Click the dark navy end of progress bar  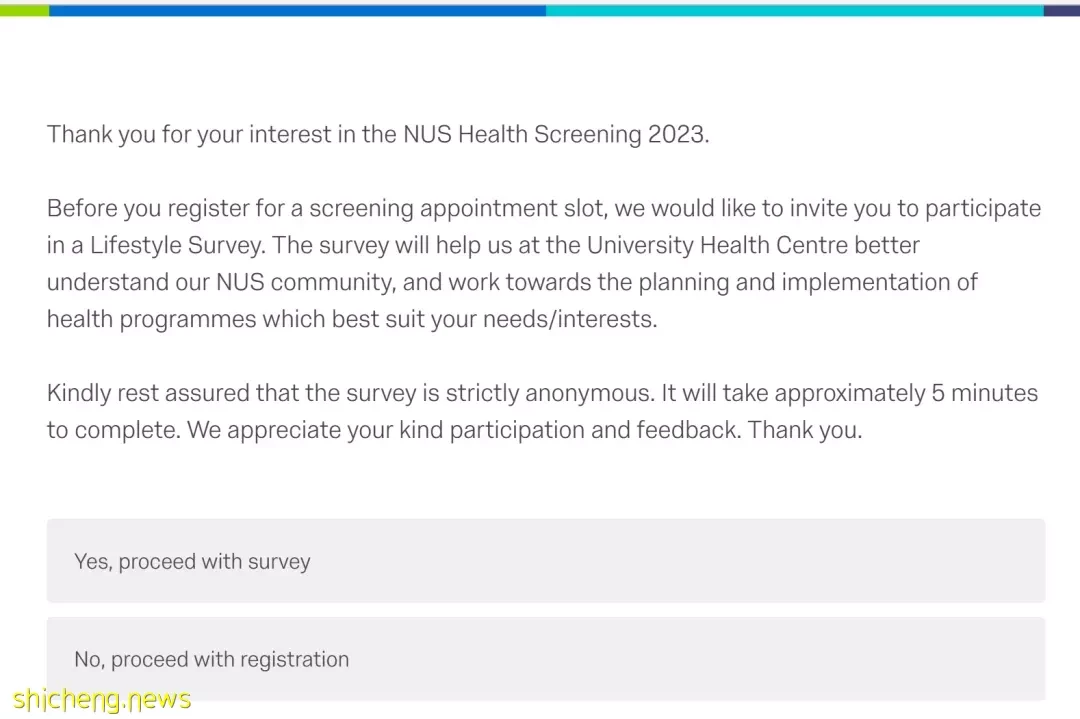(x=1061, y=10)
